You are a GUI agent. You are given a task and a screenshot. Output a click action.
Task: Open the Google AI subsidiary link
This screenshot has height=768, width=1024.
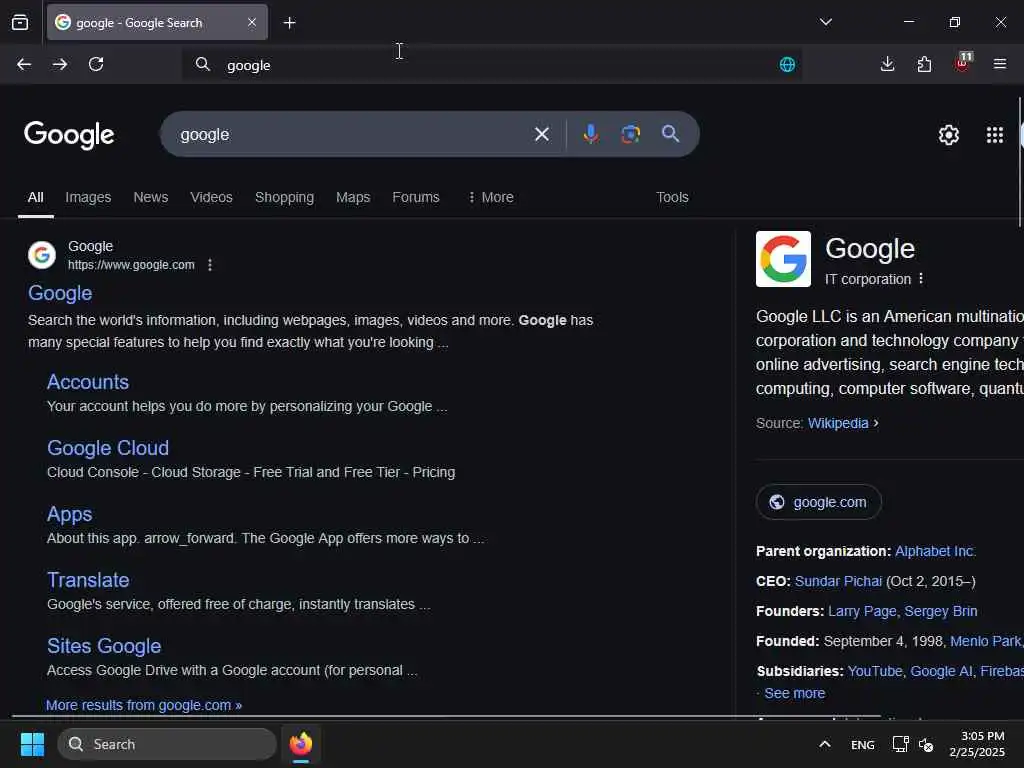tap(941, 671)
